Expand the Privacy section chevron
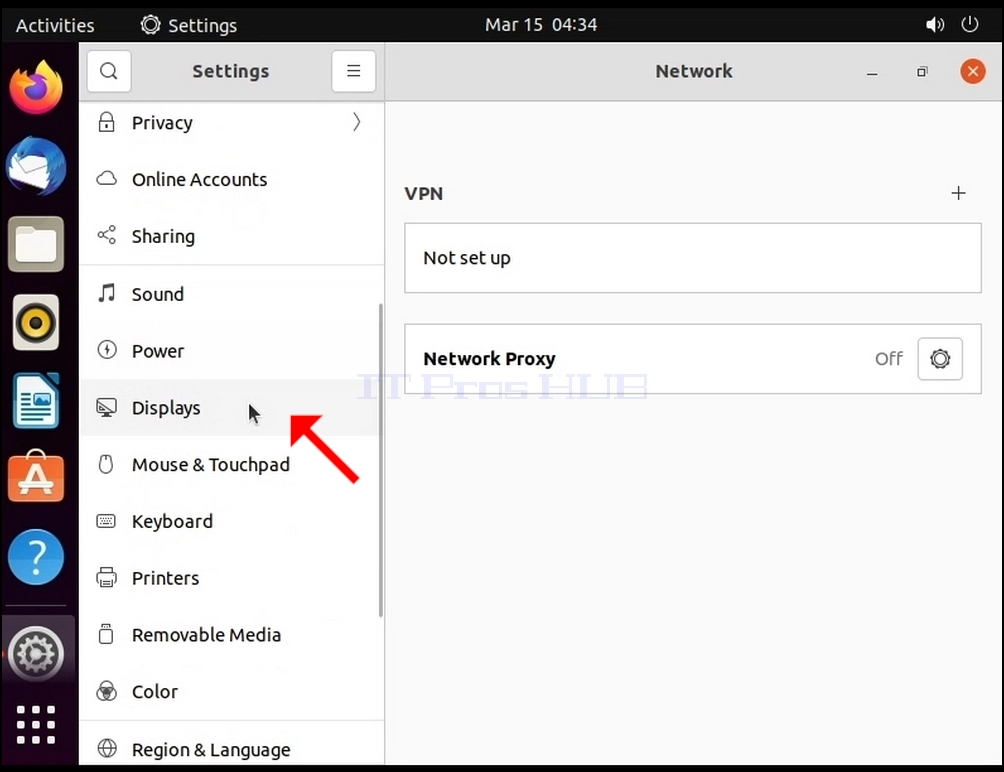The width and height of the screenshot is (1004, 772). (357, 122)
